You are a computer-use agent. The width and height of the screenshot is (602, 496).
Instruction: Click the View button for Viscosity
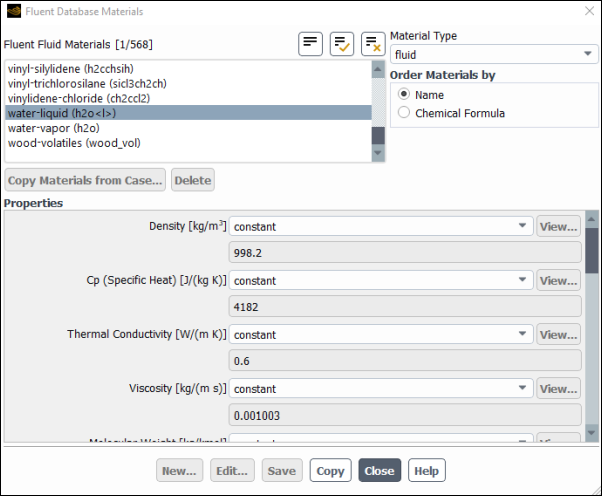point(558,389)
